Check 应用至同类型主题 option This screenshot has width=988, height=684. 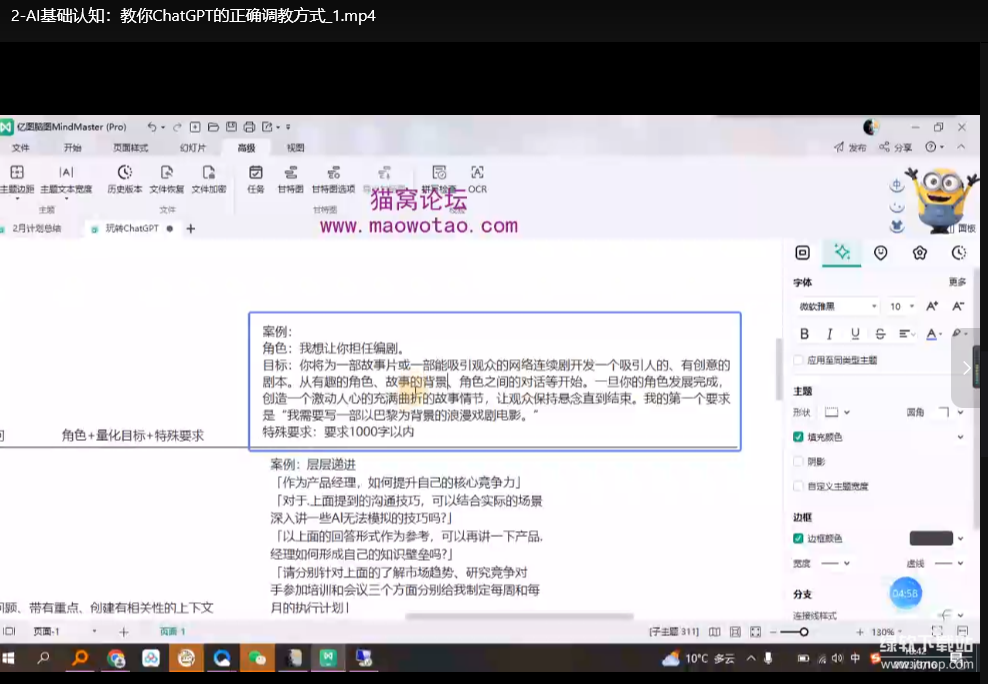click(798, 360)
